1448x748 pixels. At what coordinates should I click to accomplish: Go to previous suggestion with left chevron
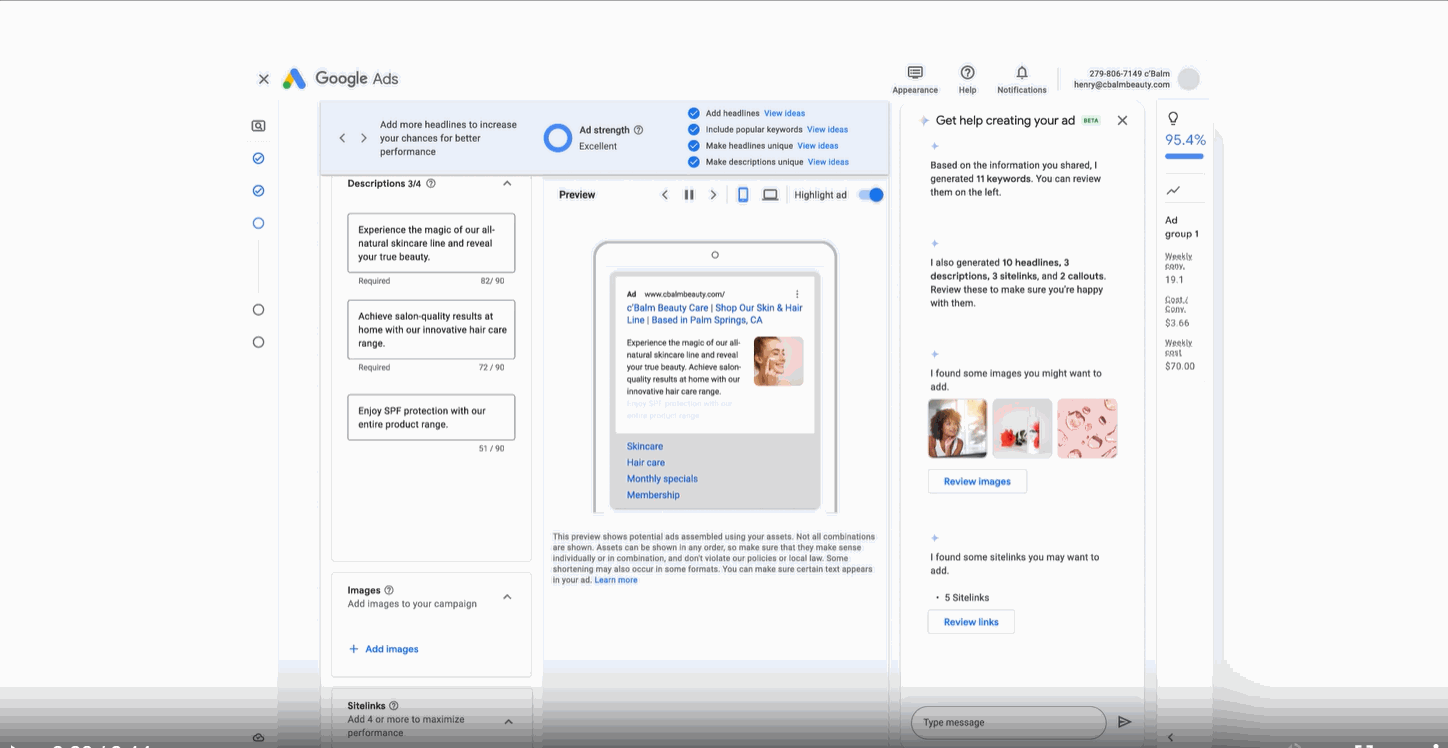(342, 138)
